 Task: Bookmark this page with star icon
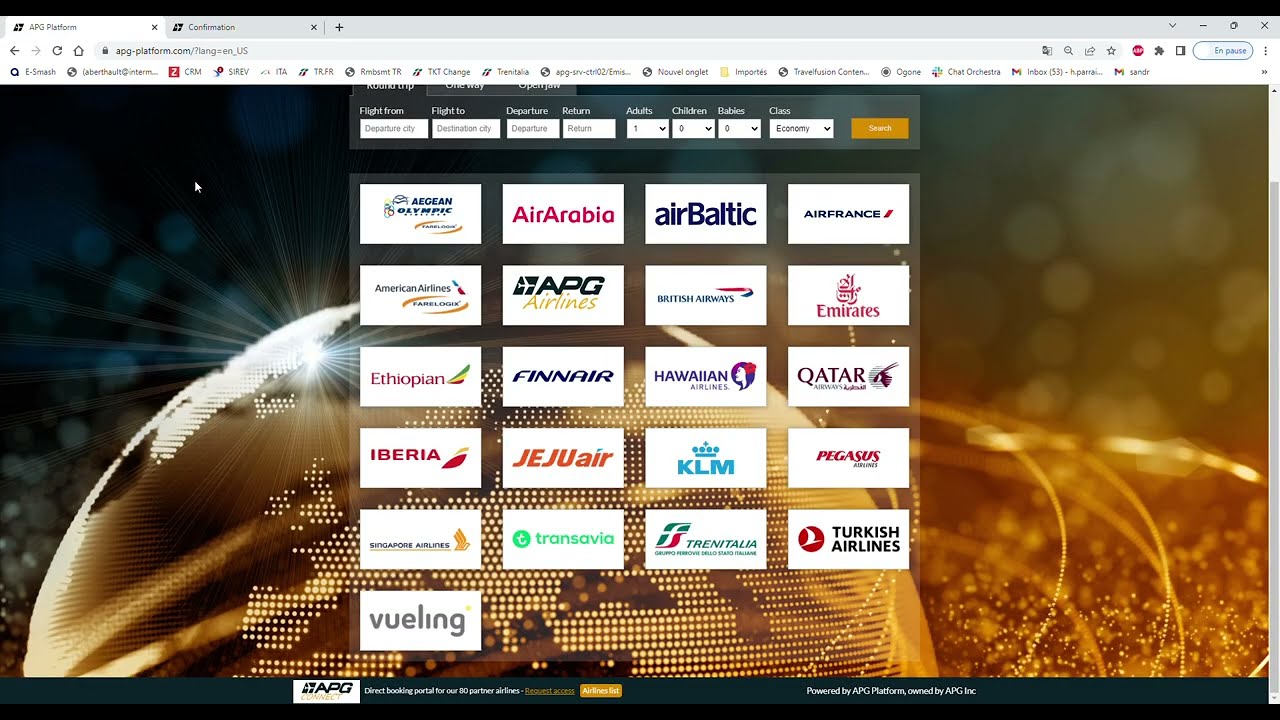click(x=1111, y=50)
